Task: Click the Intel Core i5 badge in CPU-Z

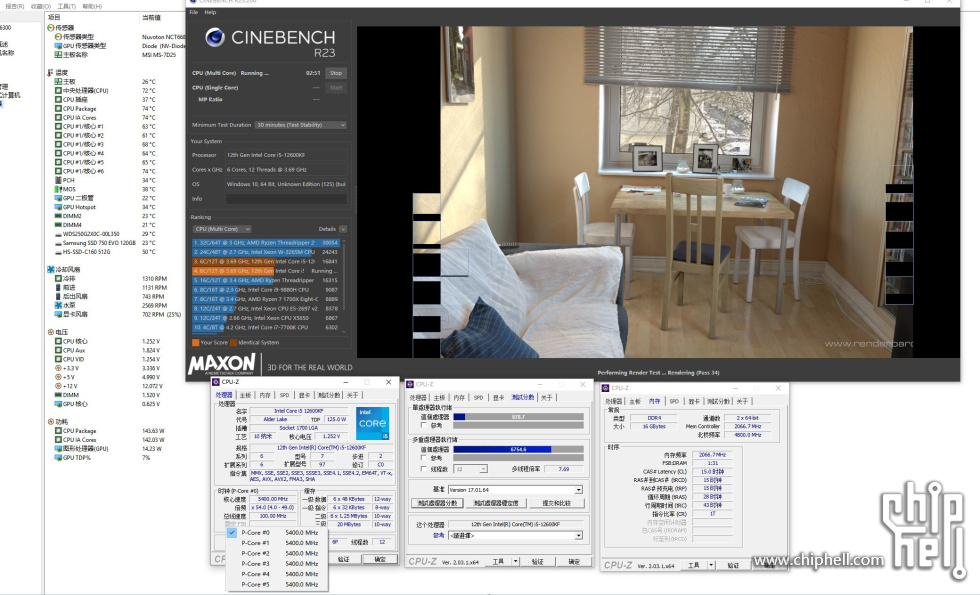Action: (x=372, y=423)
